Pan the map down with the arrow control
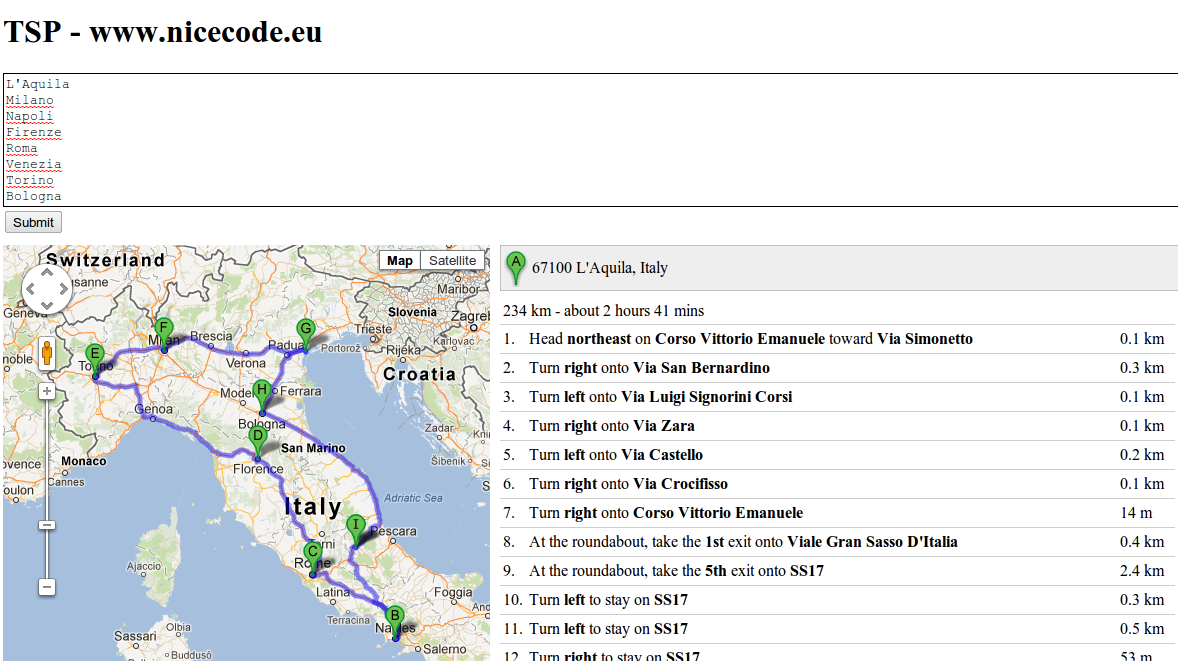The width and height of the screenshot is (1178, 661). [47, 305]
